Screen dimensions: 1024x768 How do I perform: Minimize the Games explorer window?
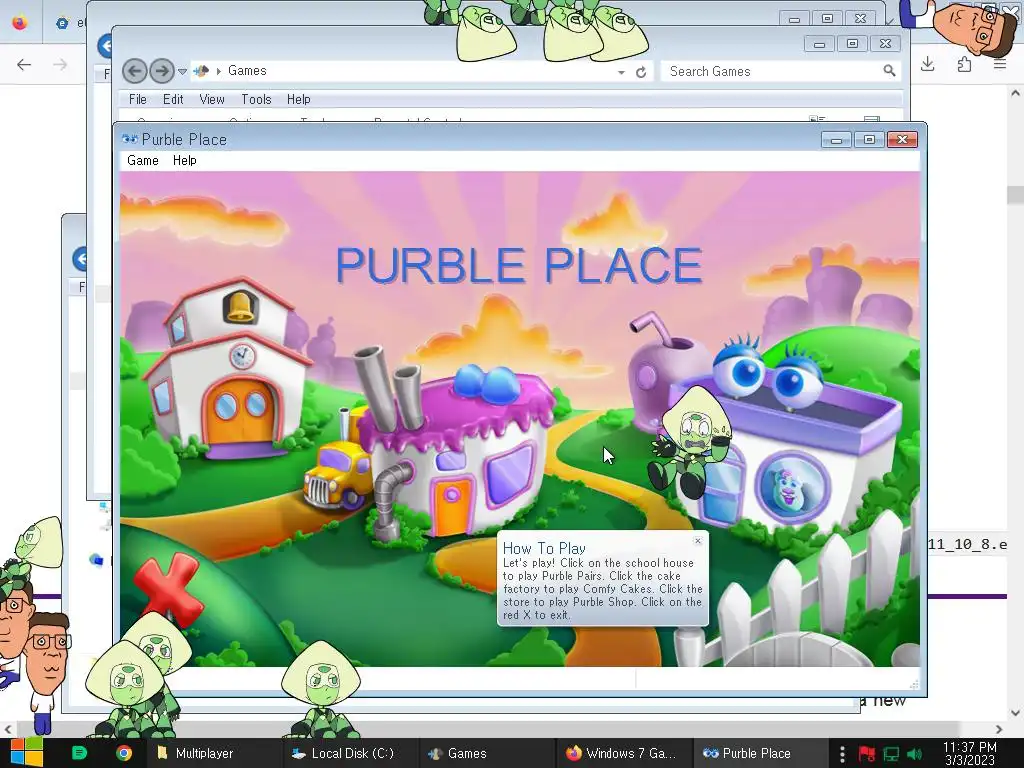820,44
